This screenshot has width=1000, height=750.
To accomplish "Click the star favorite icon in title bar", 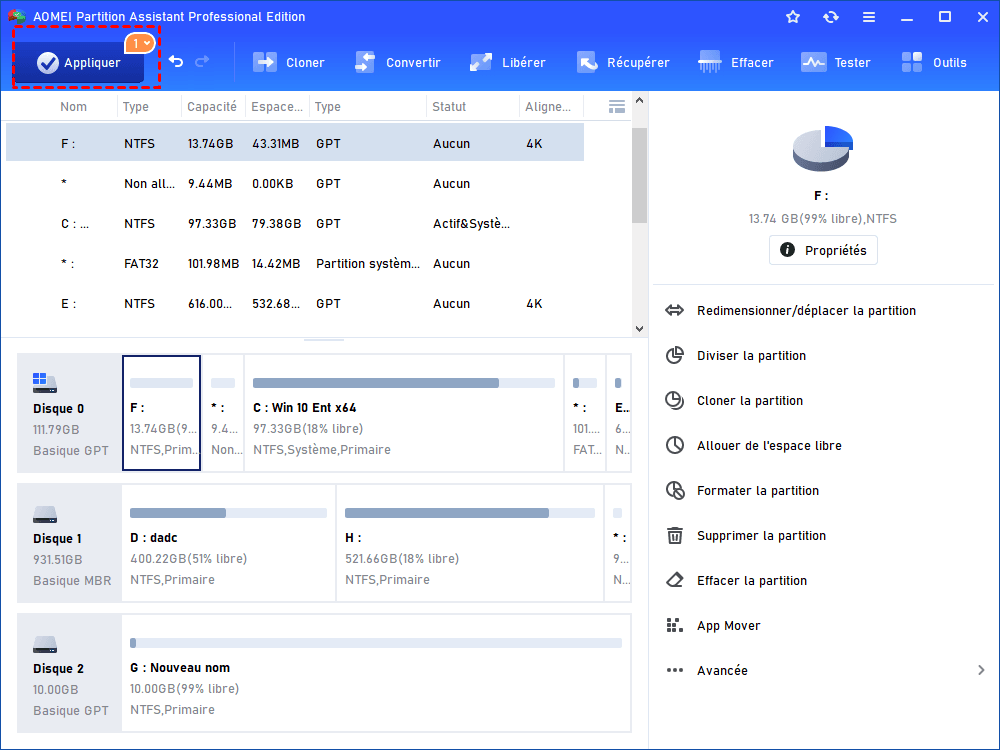I will 793,17.
